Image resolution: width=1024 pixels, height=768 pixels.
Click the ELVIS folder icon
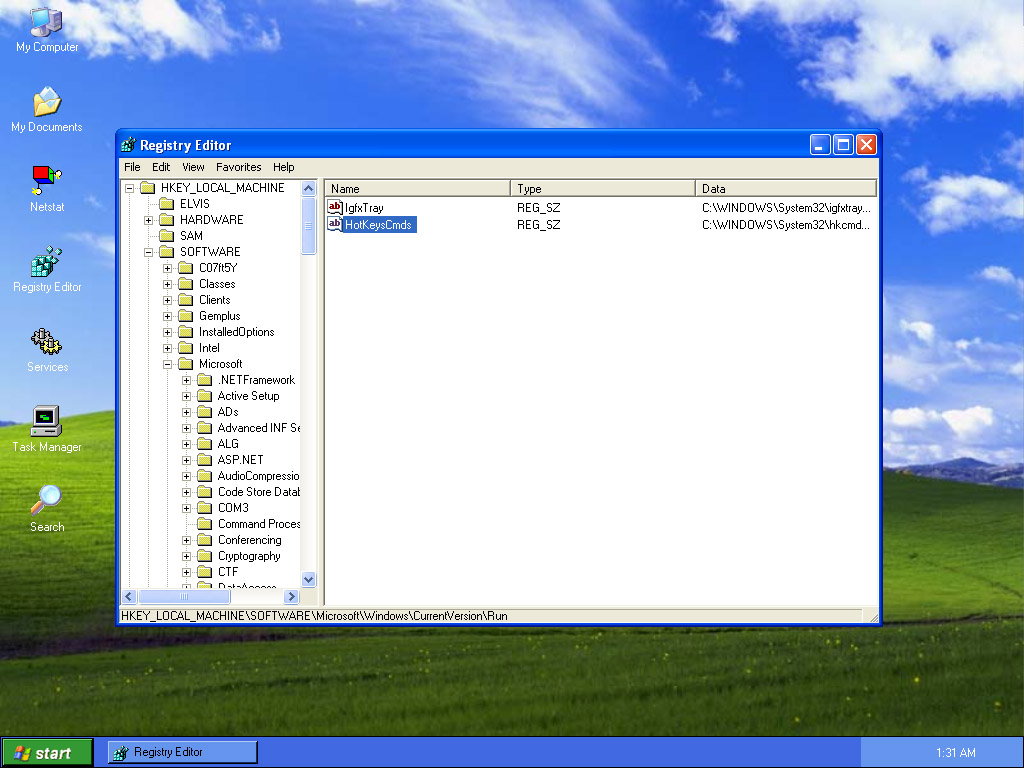[167, 204]
